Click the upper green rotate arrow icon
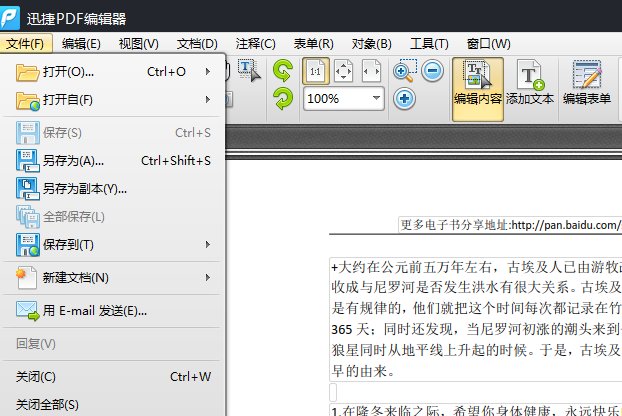The height and width of the screenshot is (416, 622). tap(283, 71)
